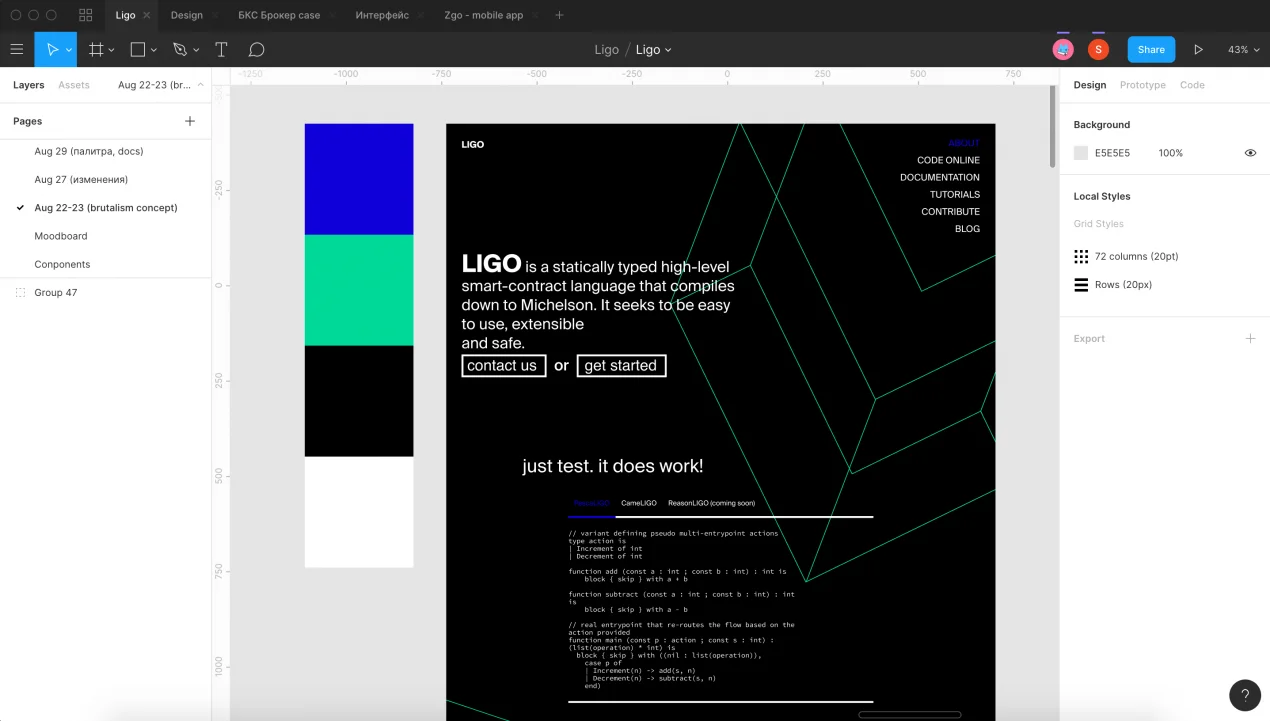Add a new page with plus icon
The height and width of the screenshot is (721, 1270).
point(190,121)
